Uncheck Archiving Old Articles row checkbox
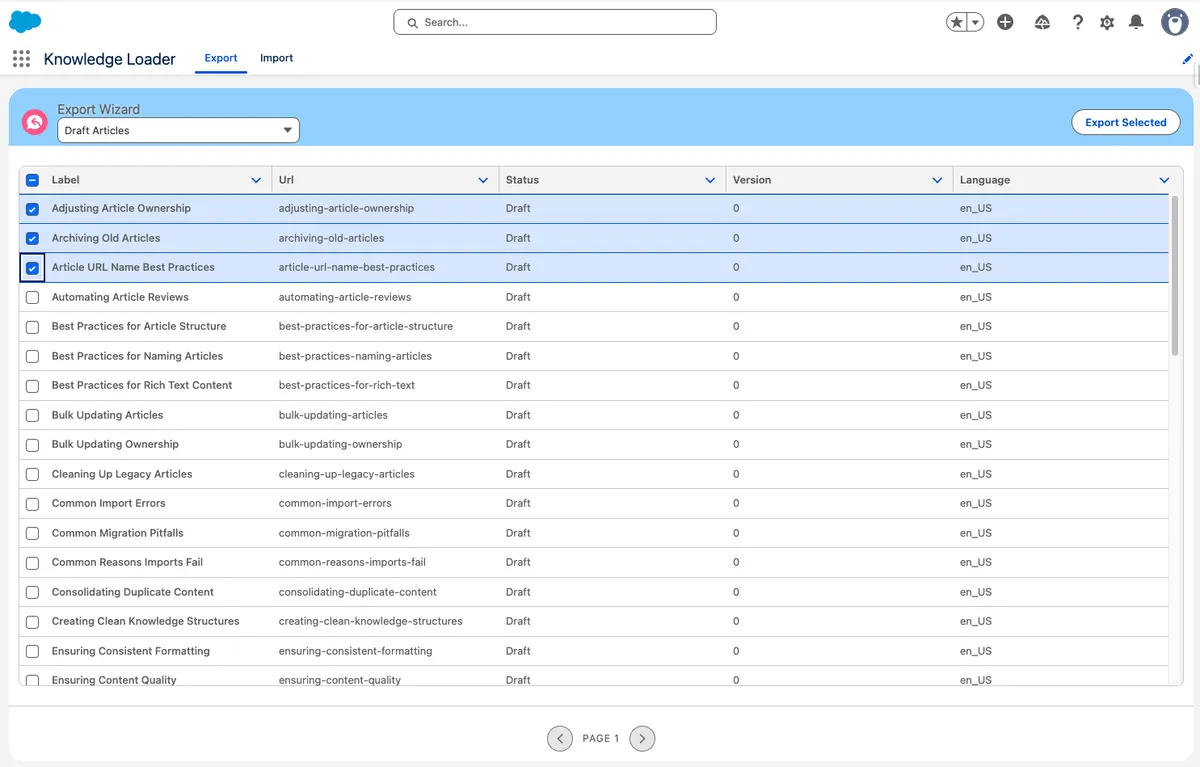The height and width of the screenshot is (767, 1200). pyautogui.click(x=32, y=238)
